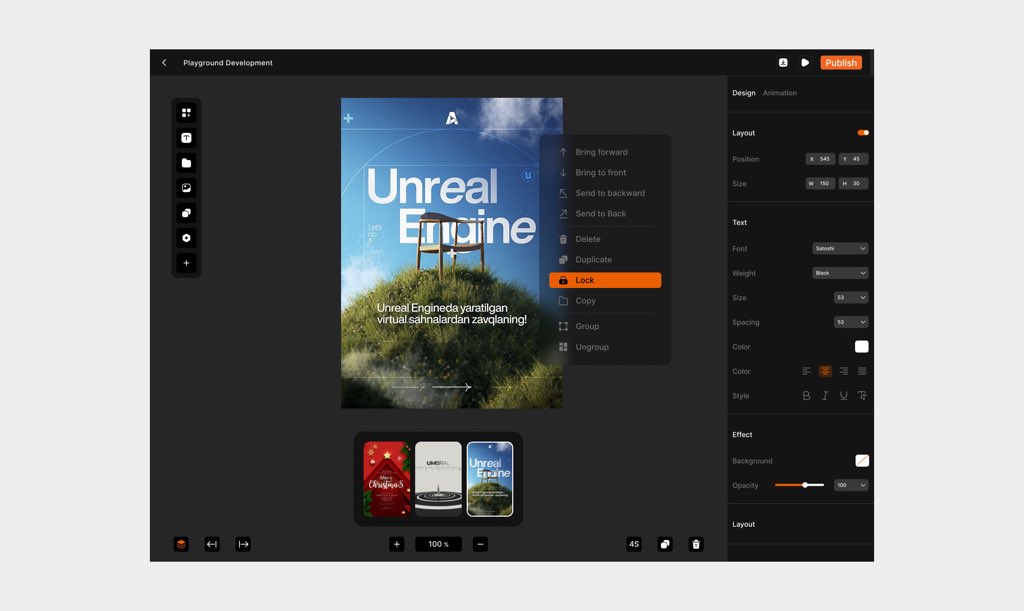
Task: Click the Size W input field
Action: point(820,183)
